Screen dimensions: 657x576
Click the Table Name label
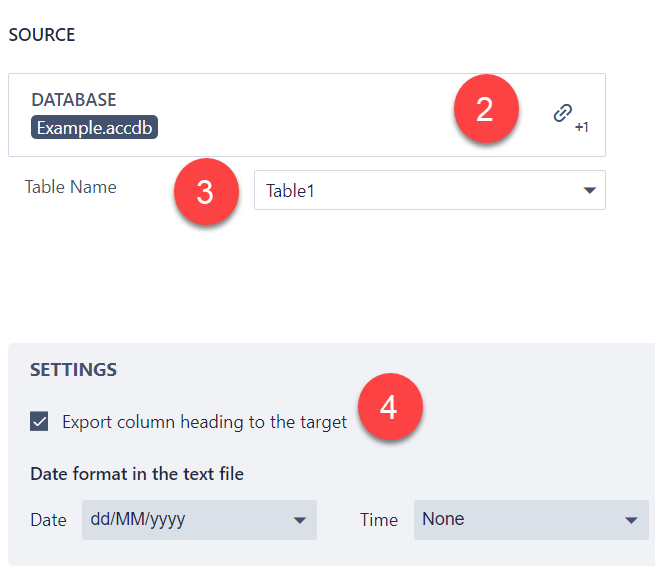[70, 187]
